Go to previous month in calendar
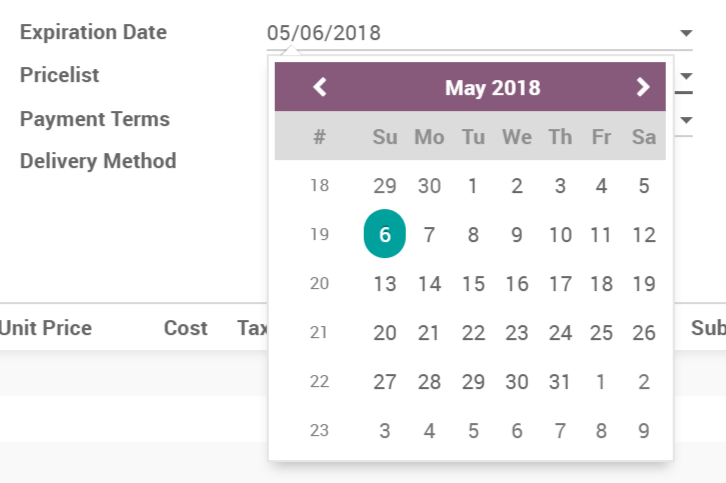 coord(320,87)
